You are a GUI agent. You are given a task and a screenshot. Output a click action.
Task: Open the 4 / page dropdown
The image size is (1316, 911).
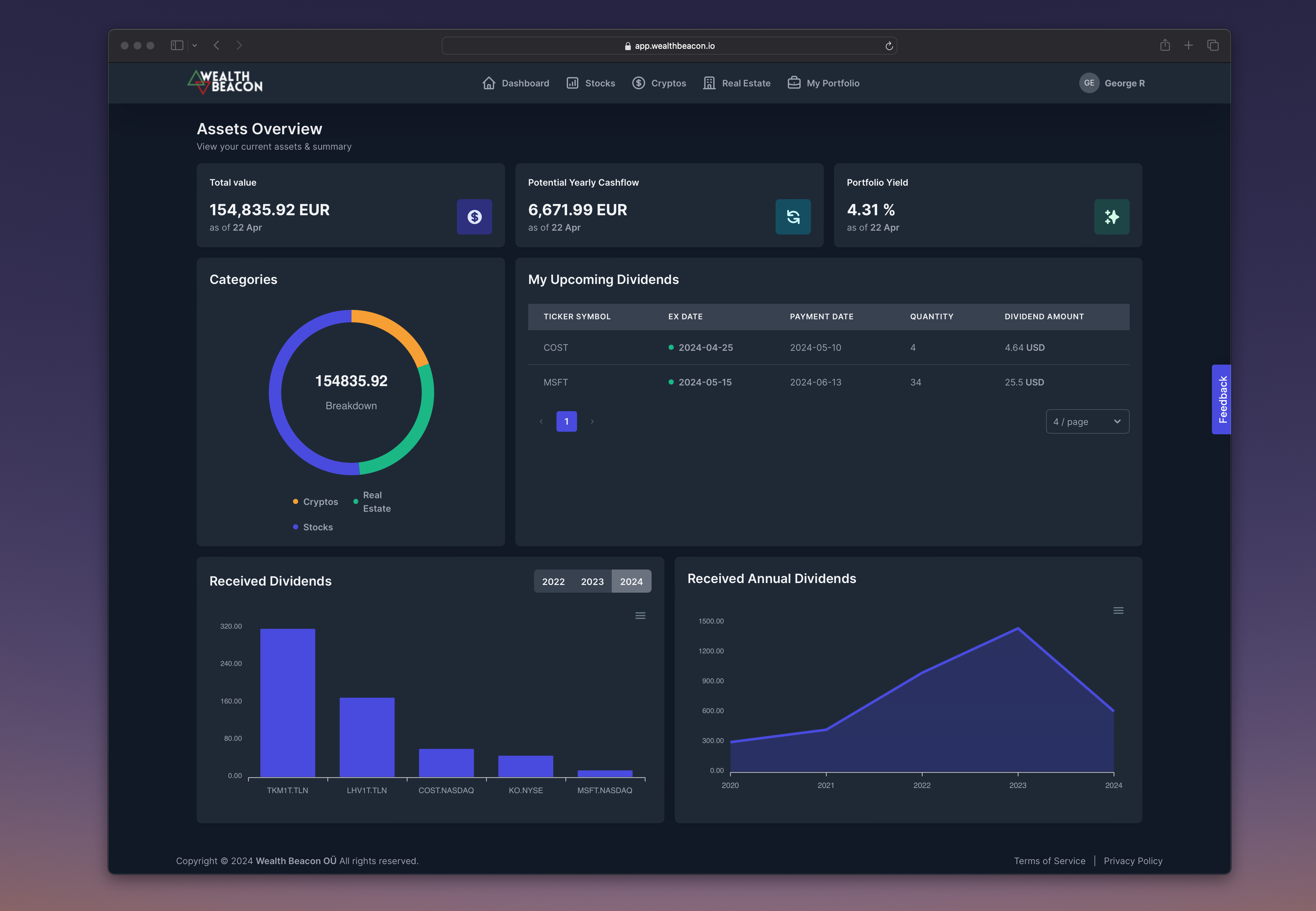[1087, 422]
